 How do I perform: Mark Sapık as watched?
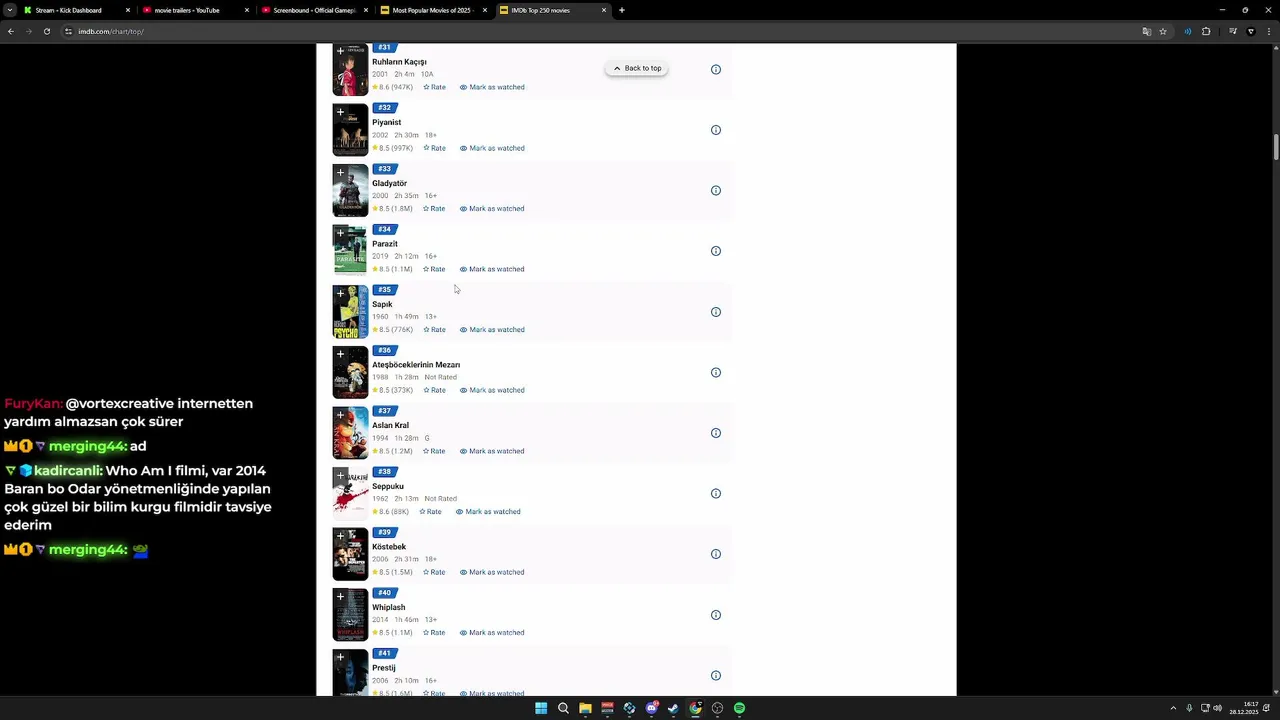click(x=492, y=330)
